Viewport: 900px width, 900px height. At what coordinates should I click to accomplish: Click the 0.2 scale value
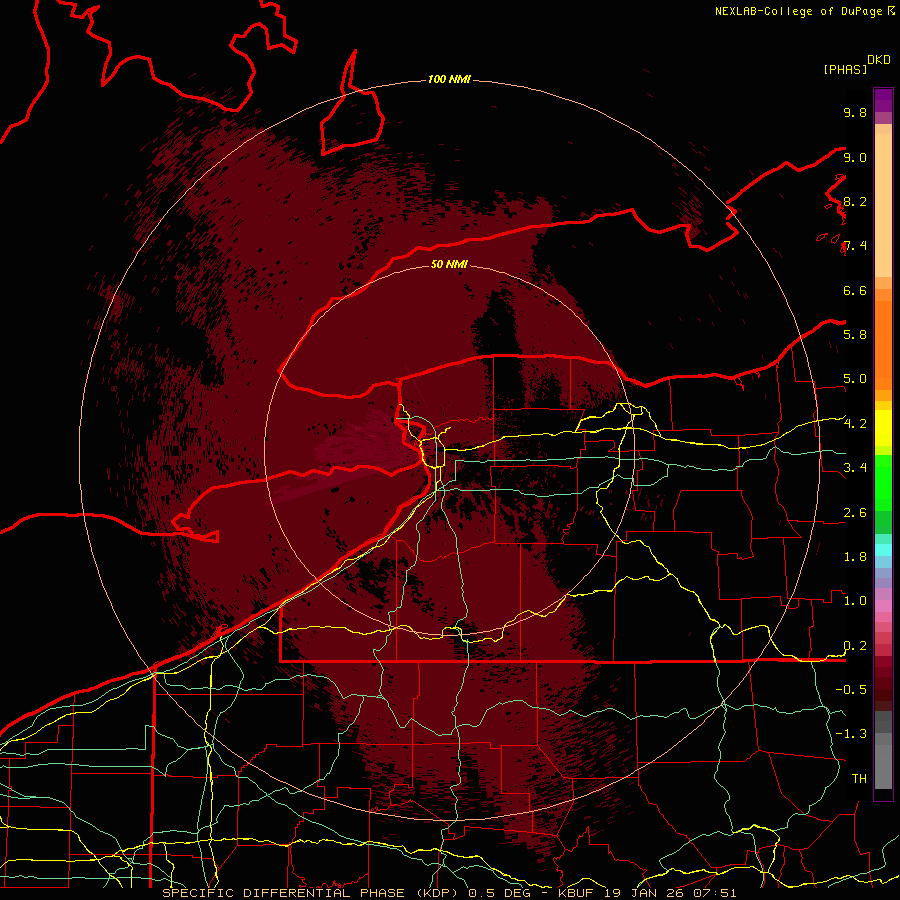tap(855, 646)
